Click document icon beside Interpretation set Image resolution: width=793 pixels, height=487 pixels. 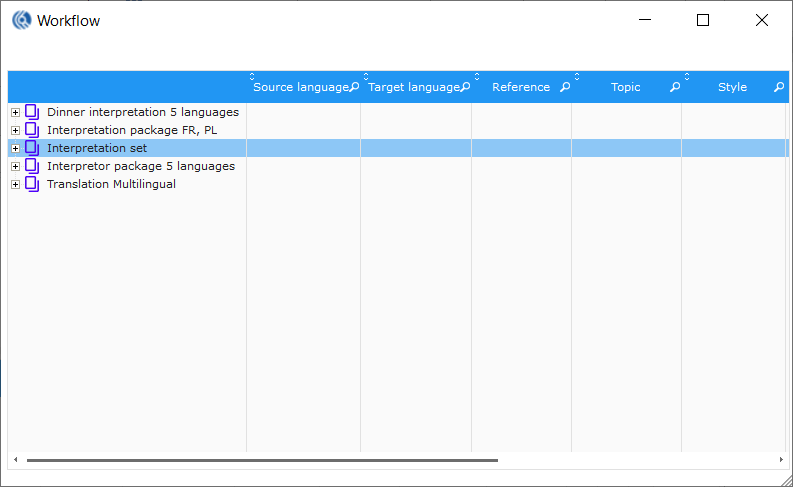coord(32,148)
